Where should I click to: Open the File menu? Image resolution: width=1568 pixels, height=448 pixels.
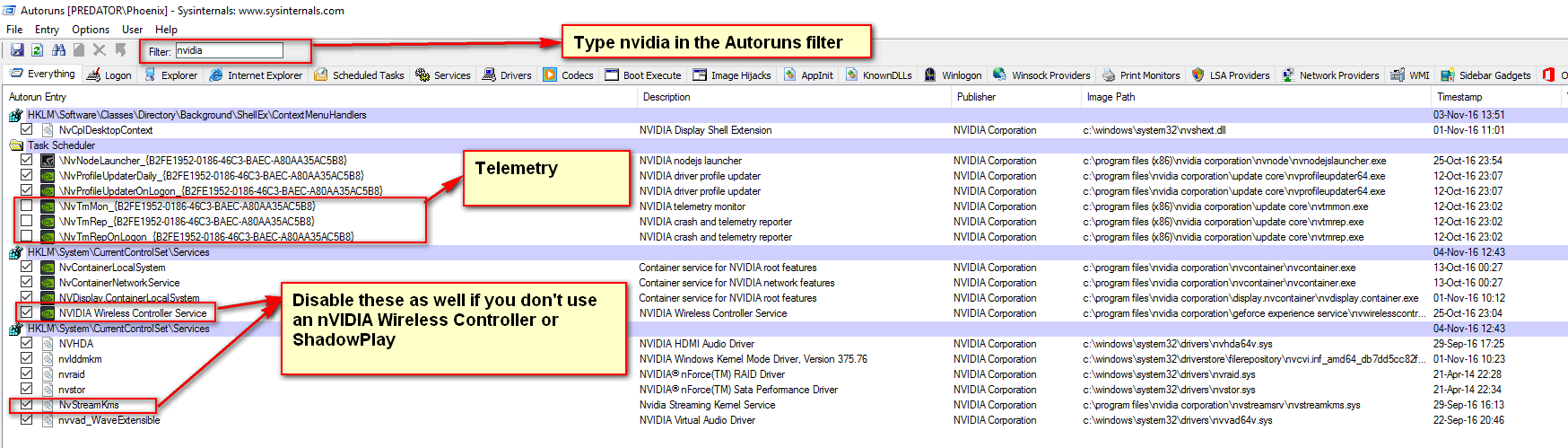(x=14, y=29)
